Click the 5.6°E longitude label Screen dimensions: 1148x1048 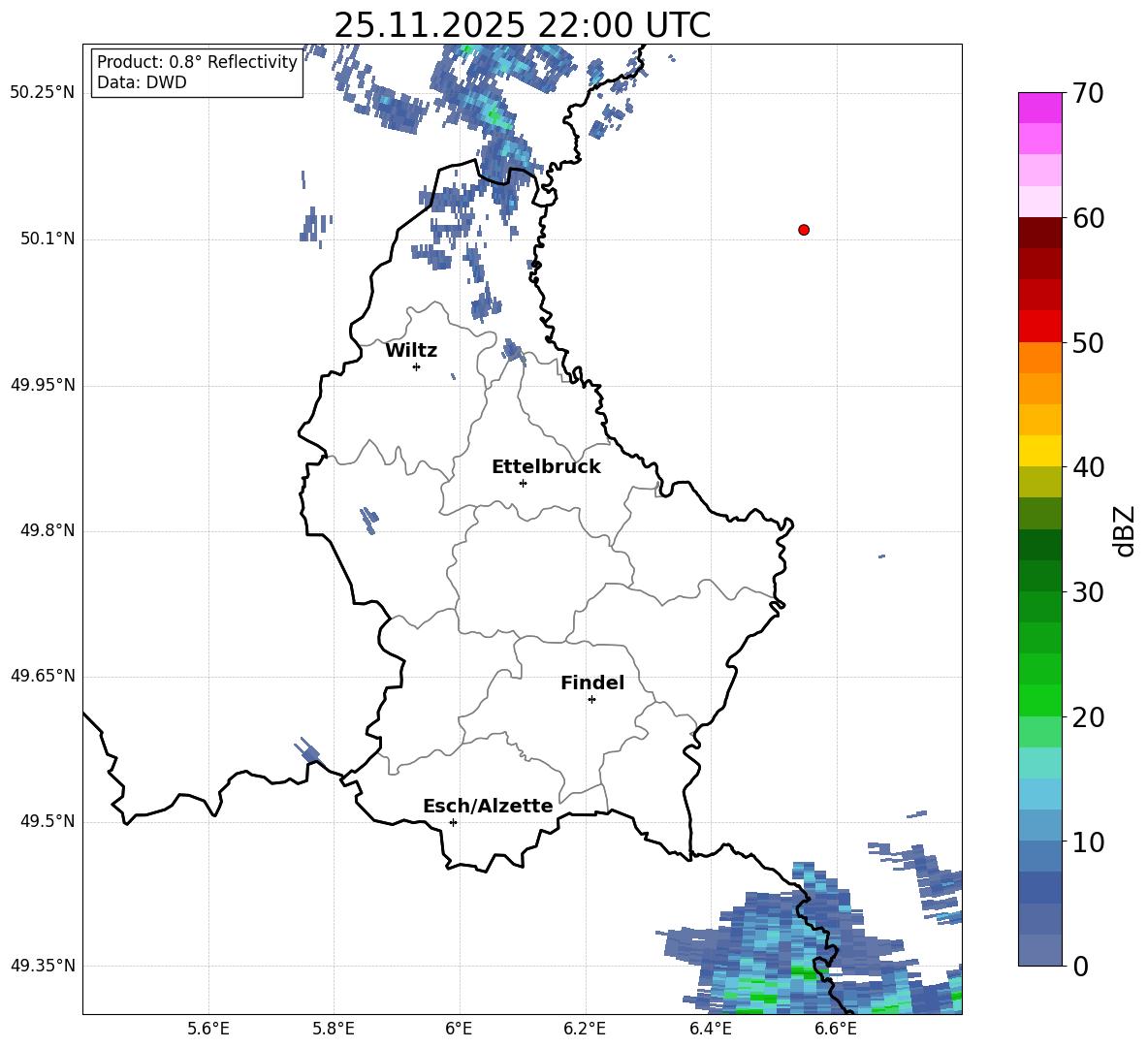tap(208, 1029)
